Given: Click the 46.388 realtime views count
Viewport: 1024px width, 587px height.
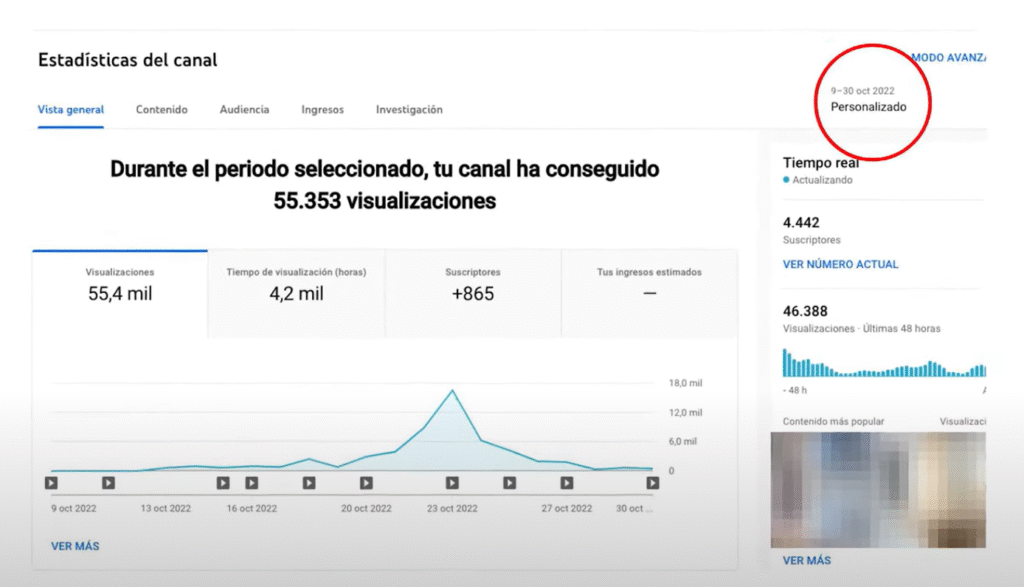Looking at the screenshot, I should coord(805,311).
